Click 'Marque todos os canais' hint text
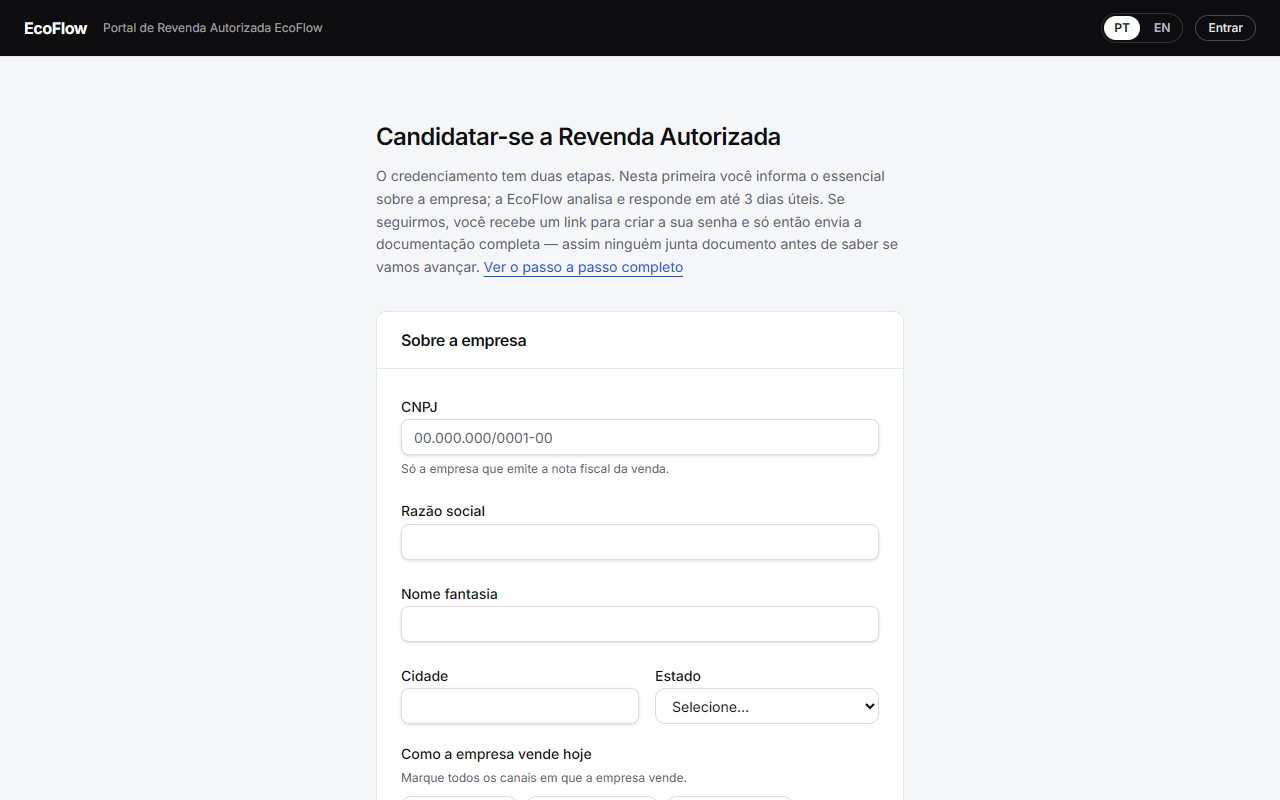This screenshot has height=800, width=1280. tap(544, 778)
